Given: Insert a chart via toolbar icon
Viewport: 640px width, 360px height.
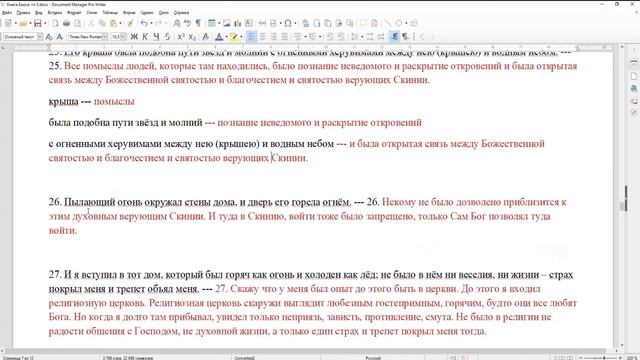Looking at the screenshot, I should pyautogui.click(x=238, y=23).
